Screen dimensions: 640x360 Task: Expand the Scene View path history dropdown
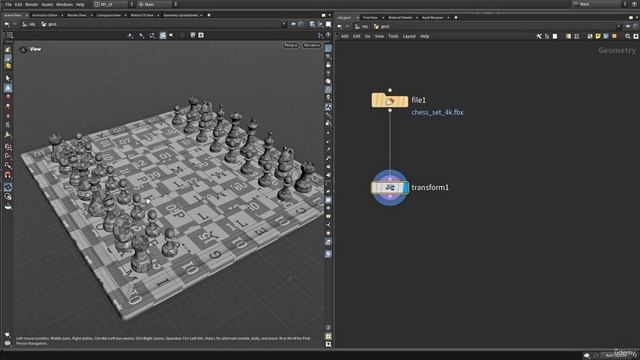point(284,24)
